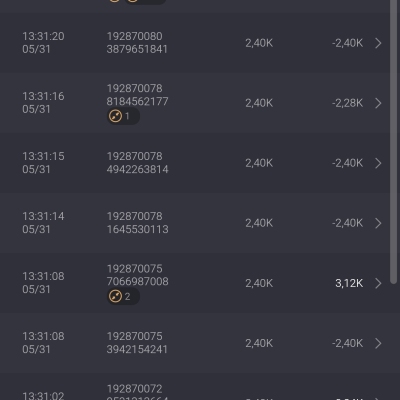Screen dimensions: 400x400
Task: Click the -2,28K loss amount
Action: 347,103
